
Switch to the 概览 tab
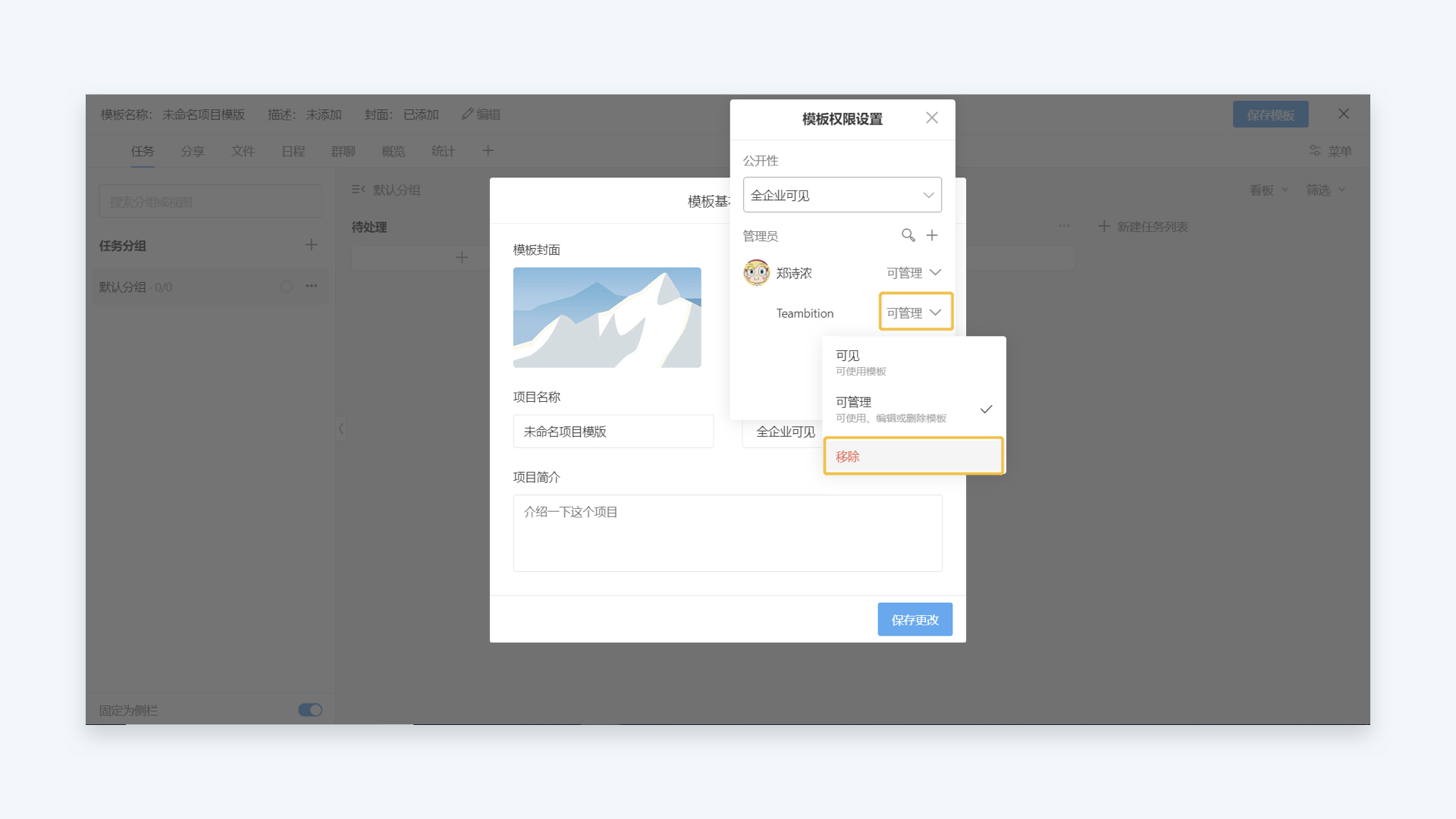pyautogui.click(x=393, y=151)
